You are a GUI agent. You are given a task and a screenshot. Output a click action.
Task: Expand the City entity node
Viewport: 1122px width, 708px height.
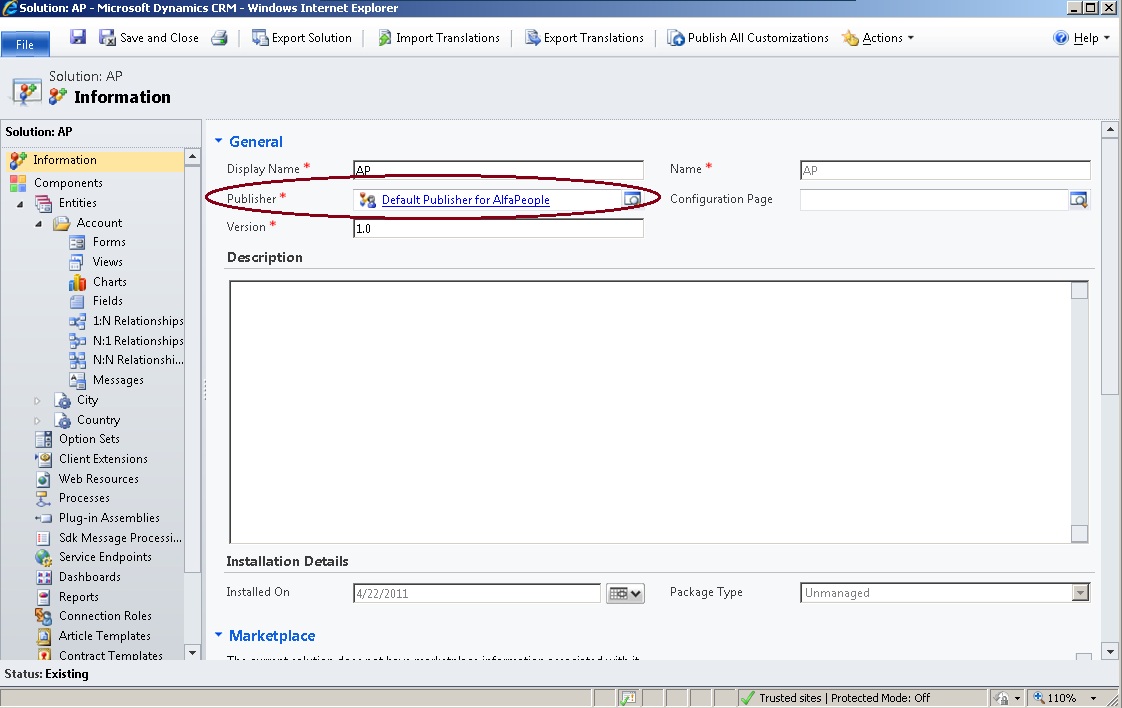click(38, 400)
